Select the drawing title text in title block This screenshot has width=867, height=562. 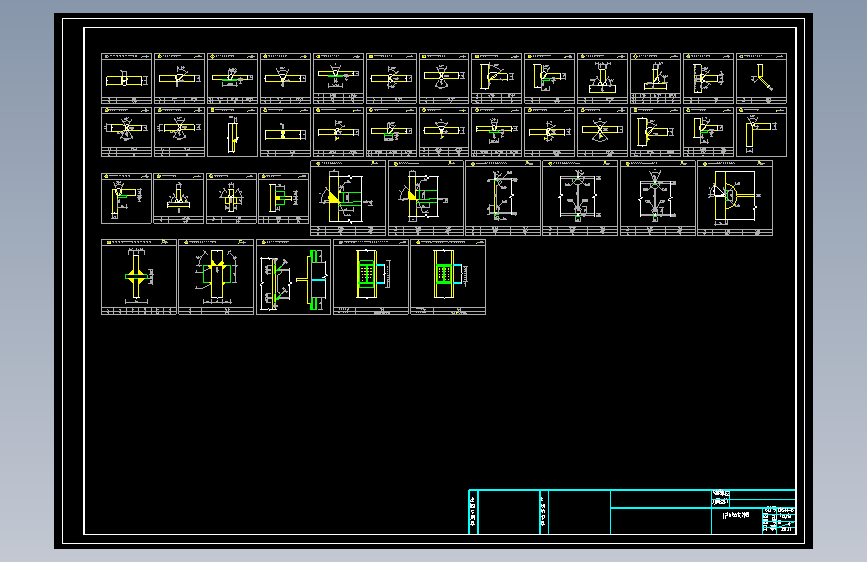(x=737, y=515)
